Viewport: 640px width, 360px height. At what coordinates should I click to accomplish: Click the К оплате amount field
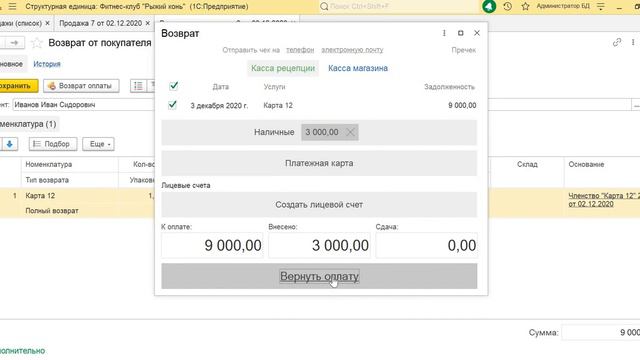coord(212,245)
